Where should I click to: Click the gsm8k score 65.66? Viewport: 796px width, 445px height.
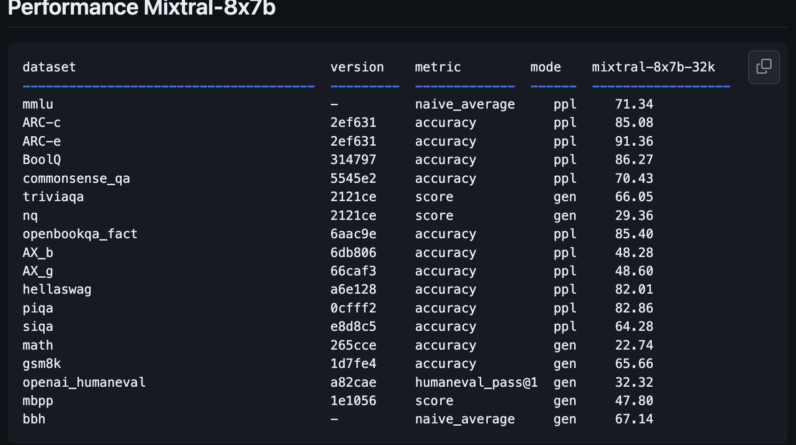[x=634, y=364]
